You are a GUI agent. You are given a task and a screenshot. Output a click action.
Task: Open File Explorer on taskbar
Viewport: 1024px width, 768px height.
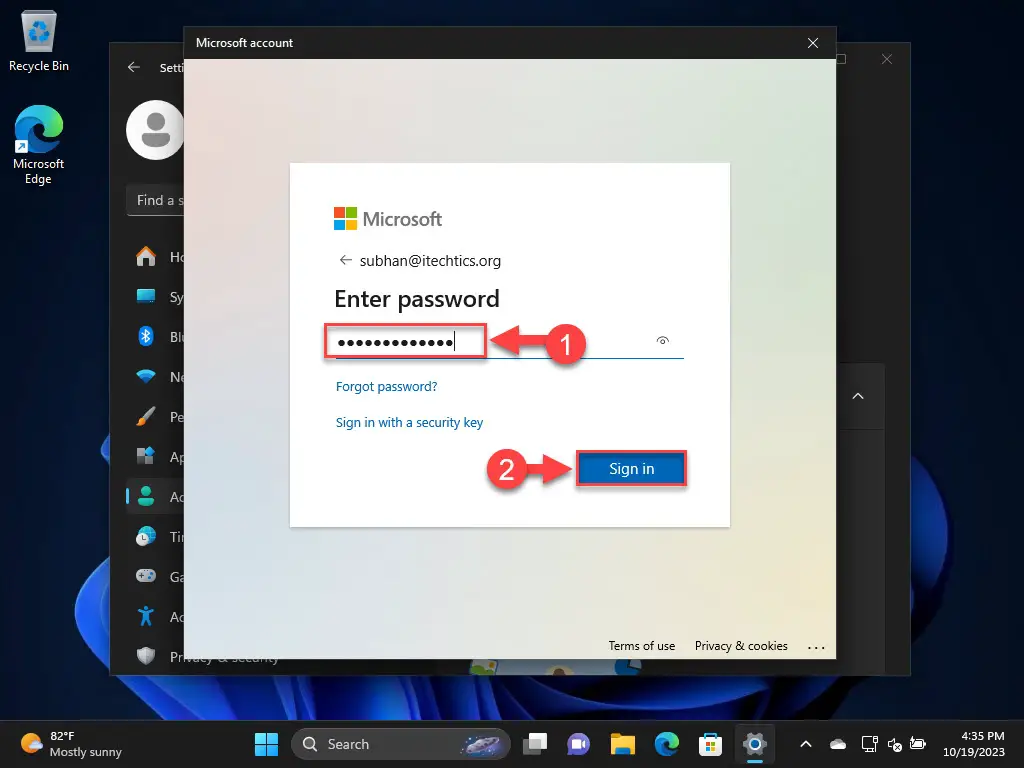point(622,744)
